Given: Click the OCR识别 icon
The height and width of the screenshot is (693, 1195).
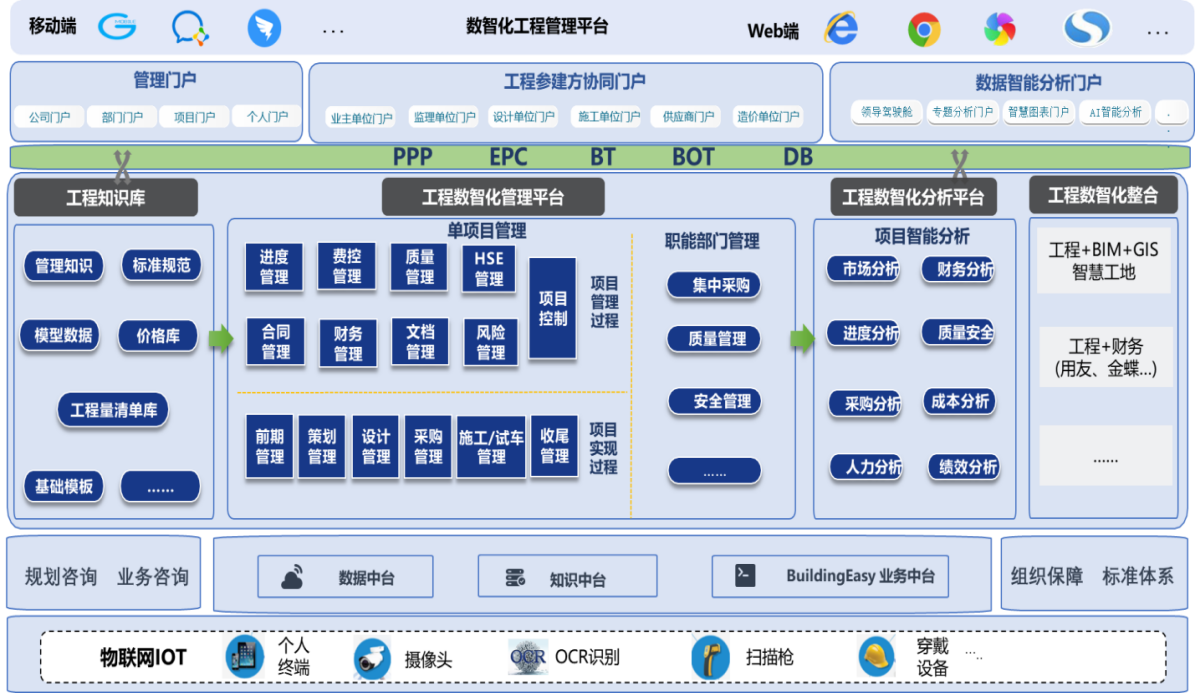Looking at the screenshot, I should 527,657.
